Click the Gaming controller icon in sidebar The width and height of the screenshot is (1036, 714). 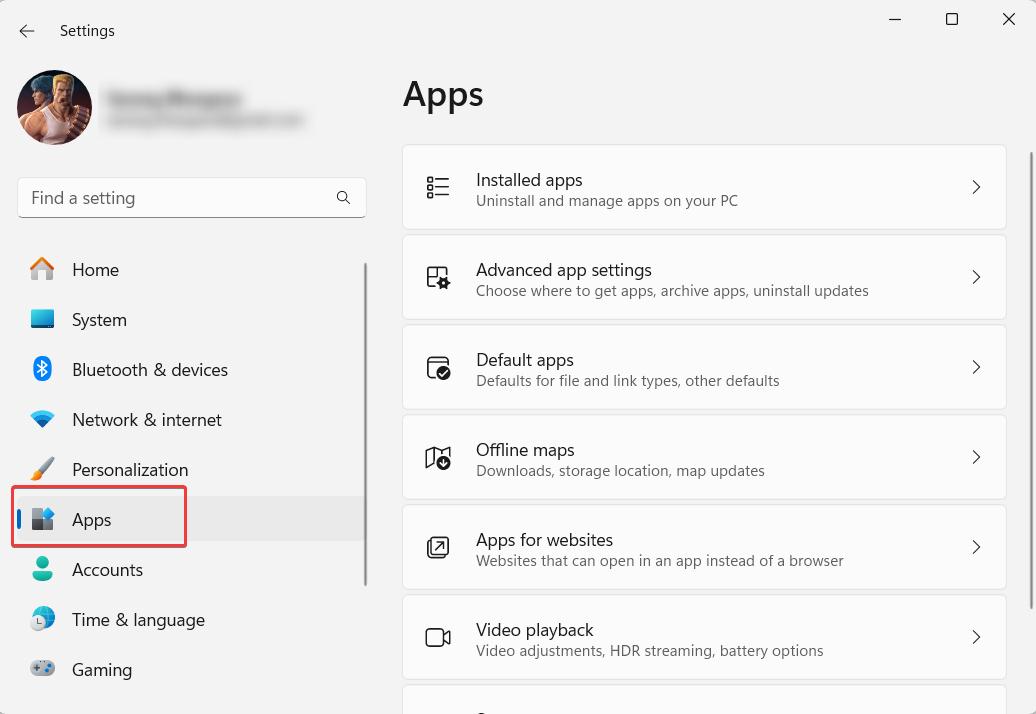(x=42, y=669)
